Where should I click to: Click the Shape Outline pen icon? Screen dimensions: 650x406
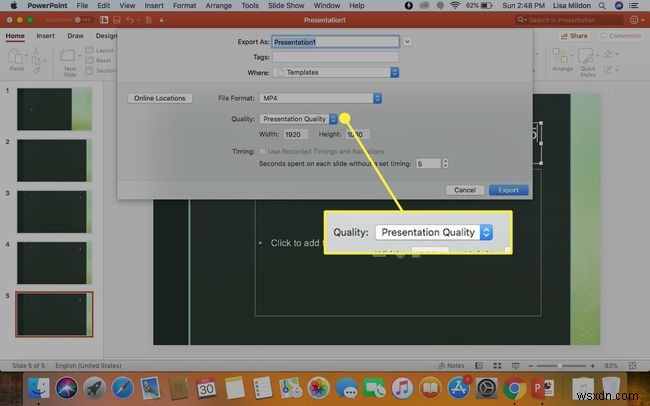(608, 69)
